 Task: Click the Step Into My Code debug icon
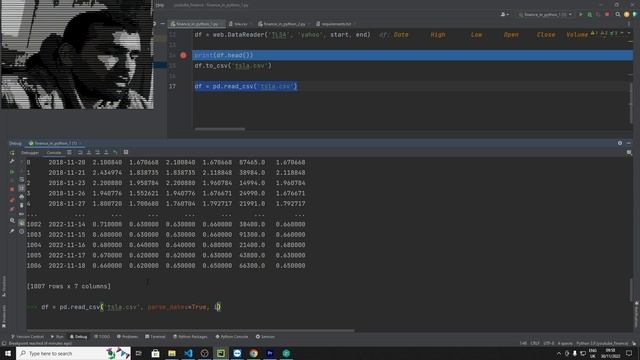(x=98, y=152)
